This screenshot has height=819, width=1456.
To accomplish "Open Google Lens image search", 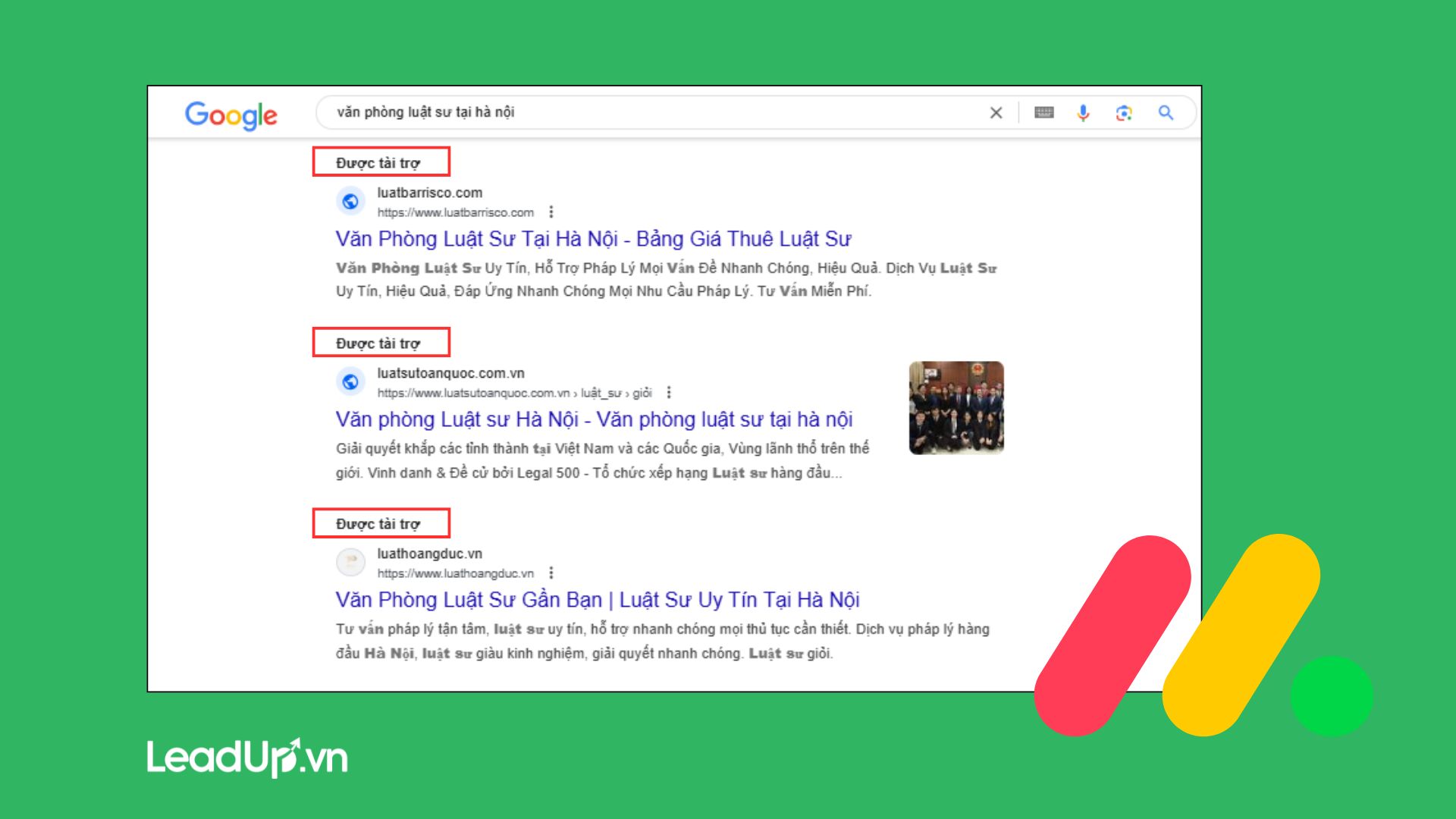I will [1124, 113].
